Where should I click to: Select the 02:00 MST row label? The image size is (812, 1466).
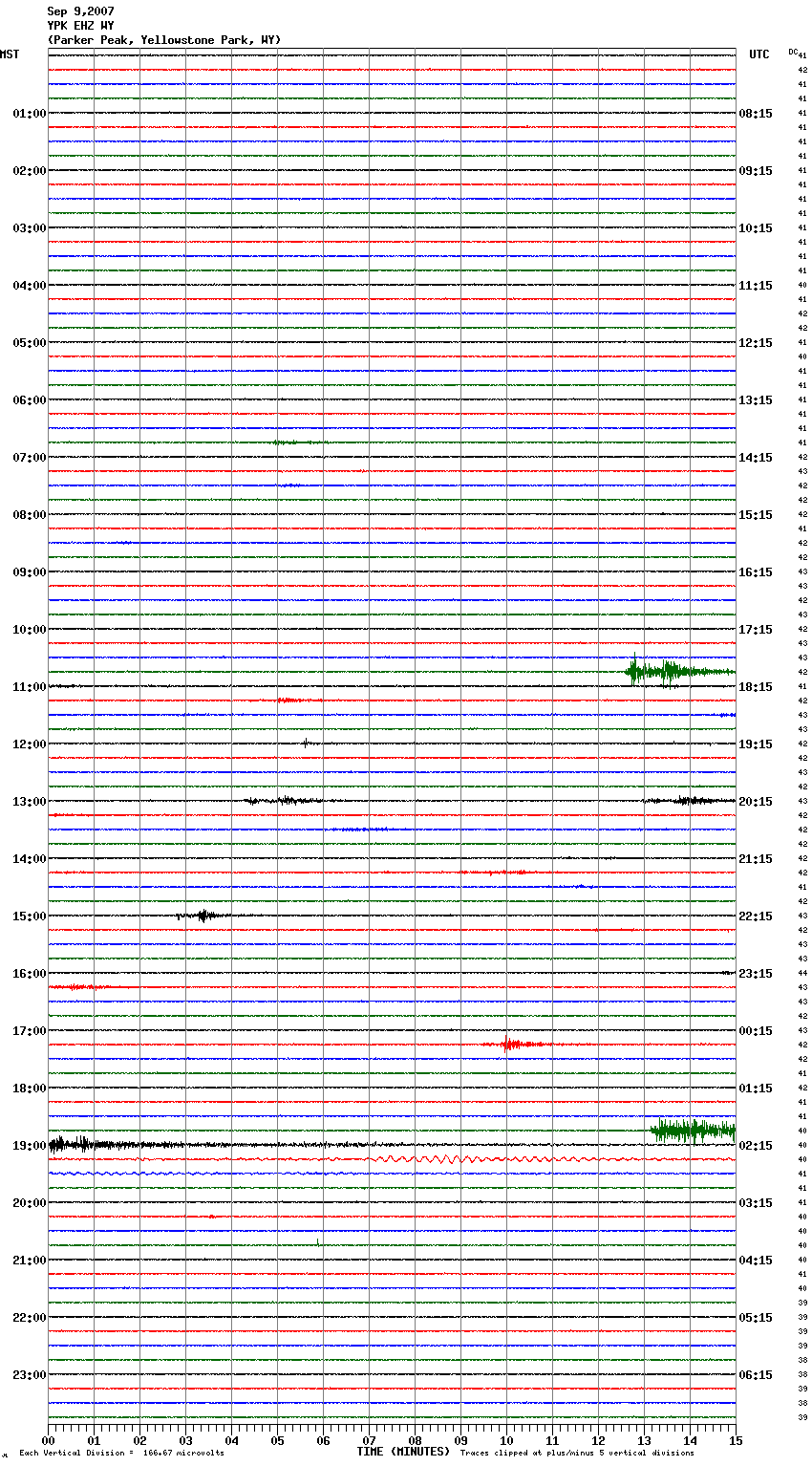click(x=30, y=171)
